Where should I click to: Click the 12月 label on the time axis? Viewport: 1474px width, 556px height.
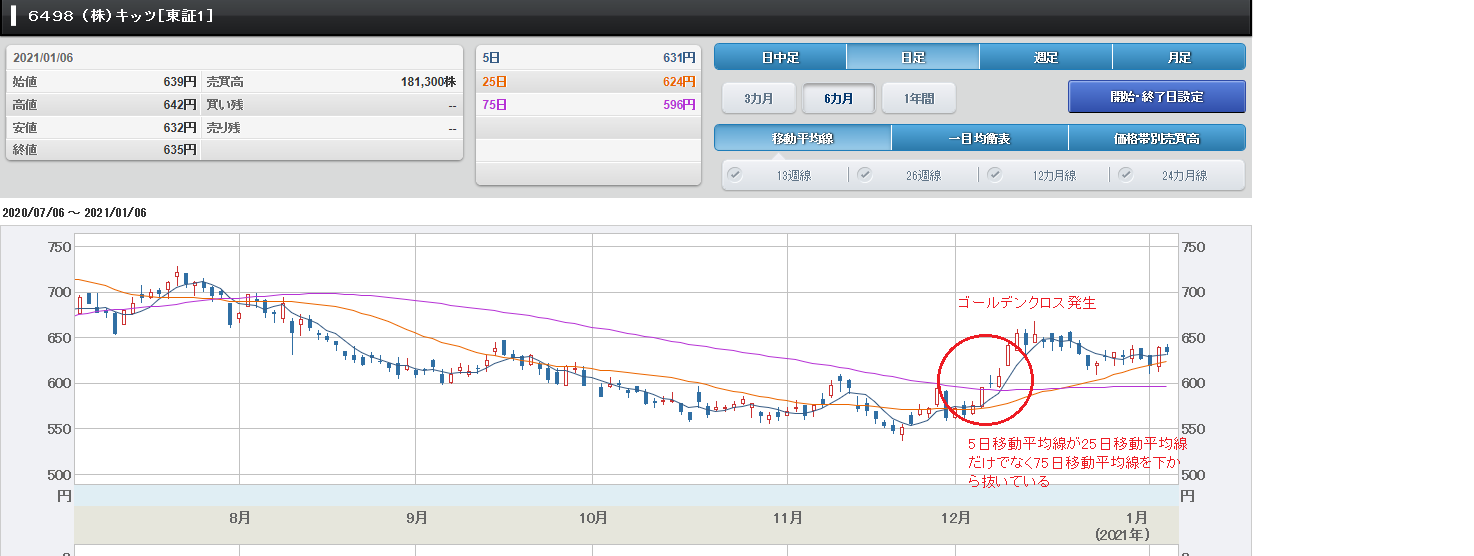pyautogui.click(x=956, y=518)
